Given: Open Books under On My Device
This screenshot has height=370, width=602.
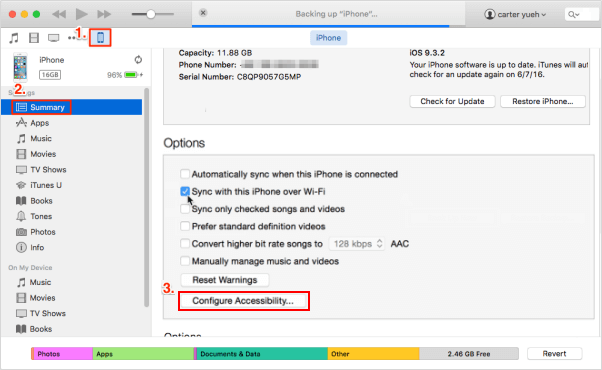Looking at the screenshot, I should click(x=34, y=329).
